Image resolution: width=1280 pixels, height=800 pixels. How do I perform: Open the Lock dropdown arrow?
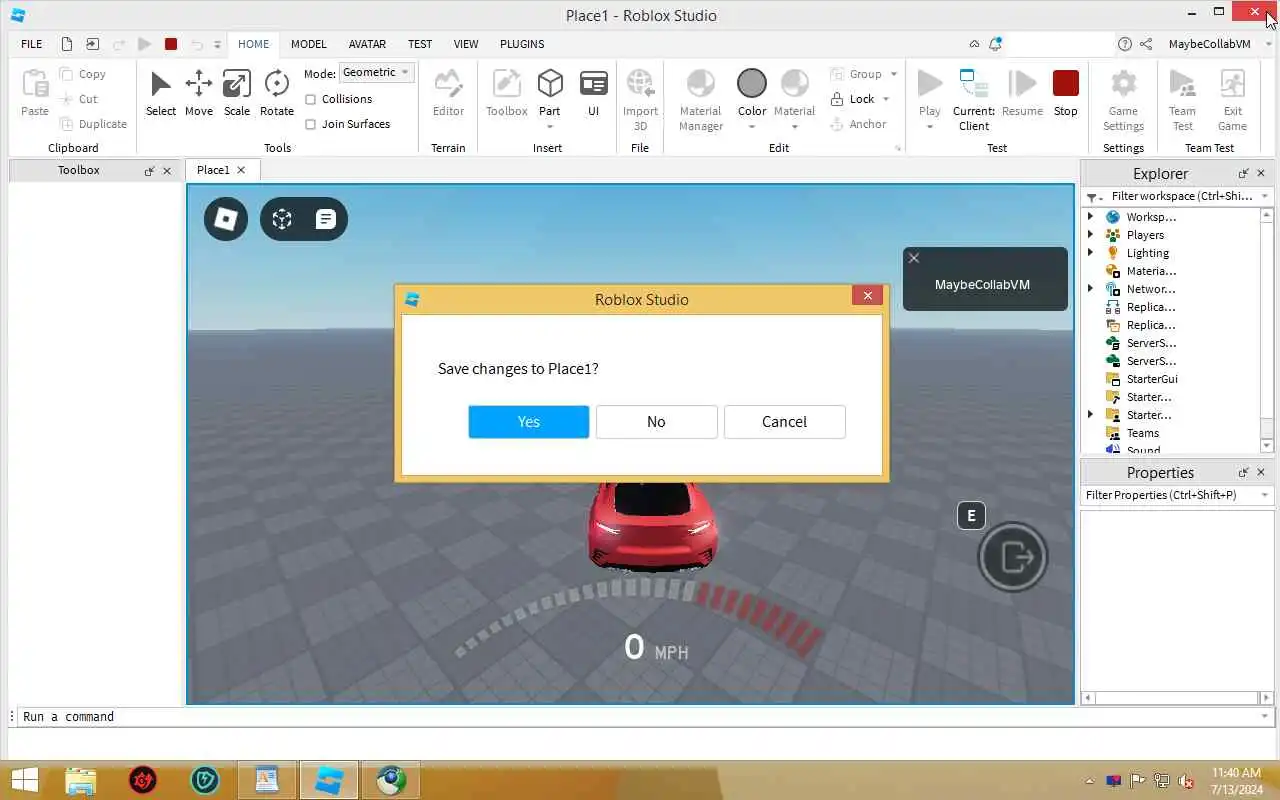886,99
